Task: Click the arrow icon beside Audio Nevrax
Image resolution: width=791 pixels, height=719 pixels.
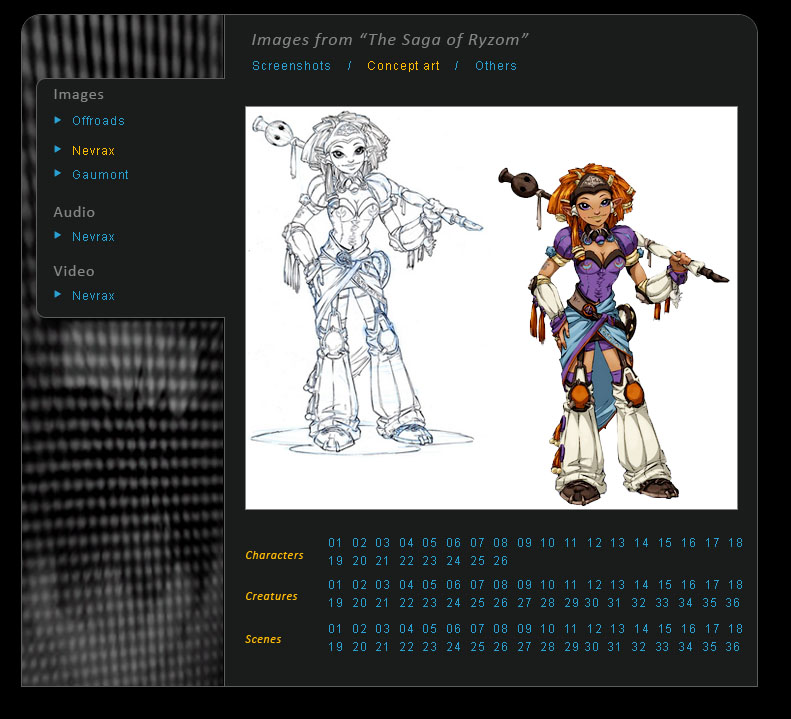Action: coord(58,235)
